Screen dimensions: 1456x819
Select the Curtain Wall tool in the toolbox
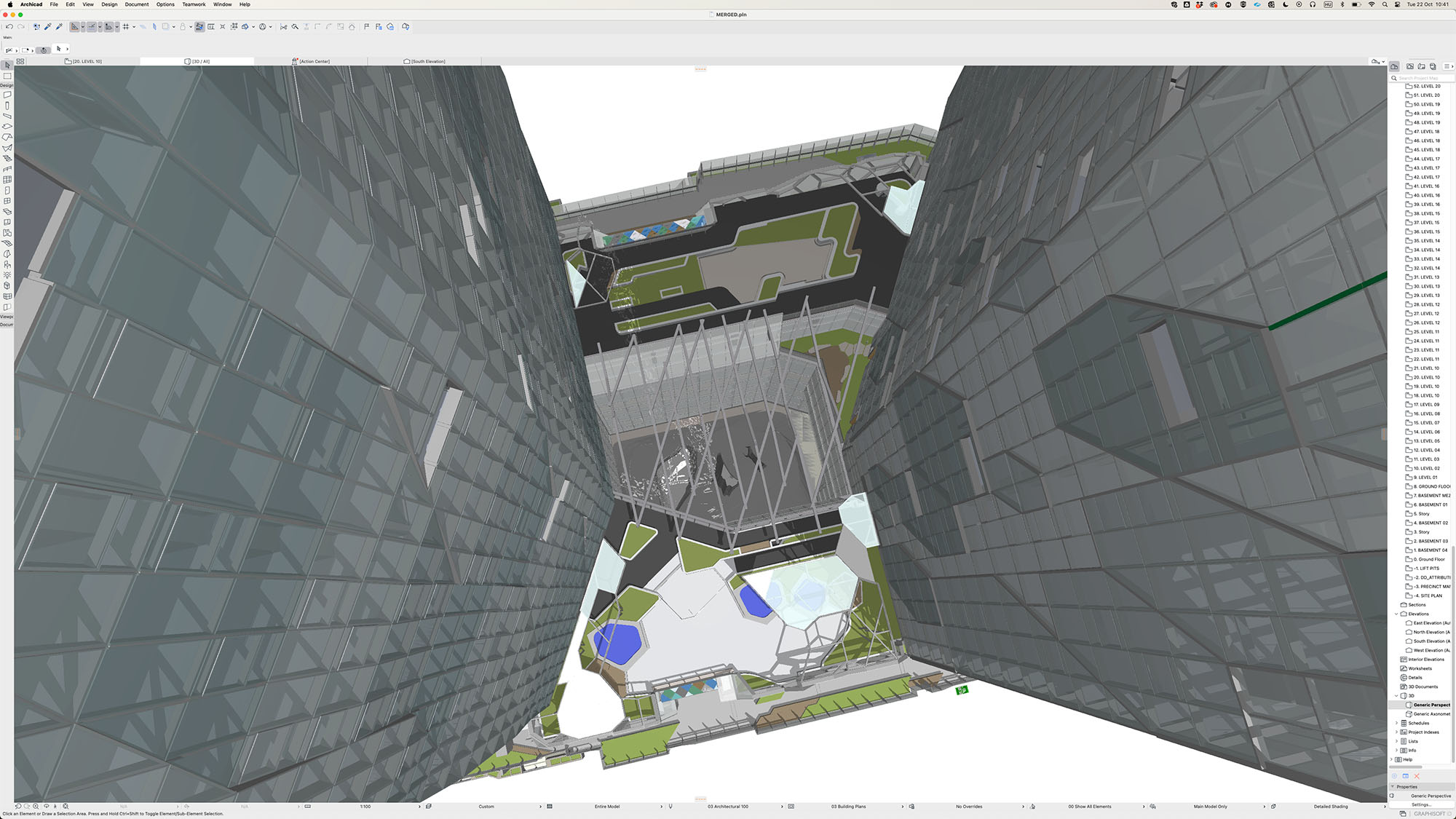[7, 179]
